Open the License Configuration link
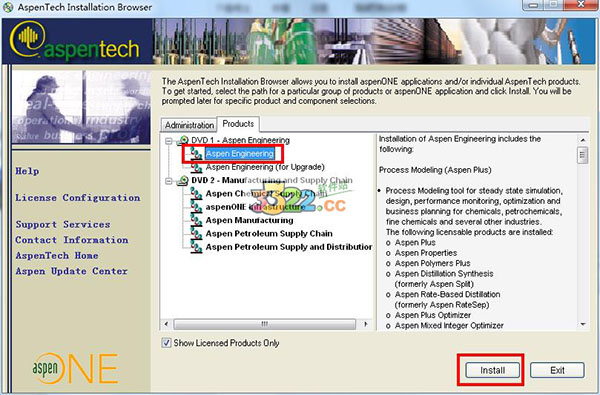The image size is (600, 395). point(78,198)
